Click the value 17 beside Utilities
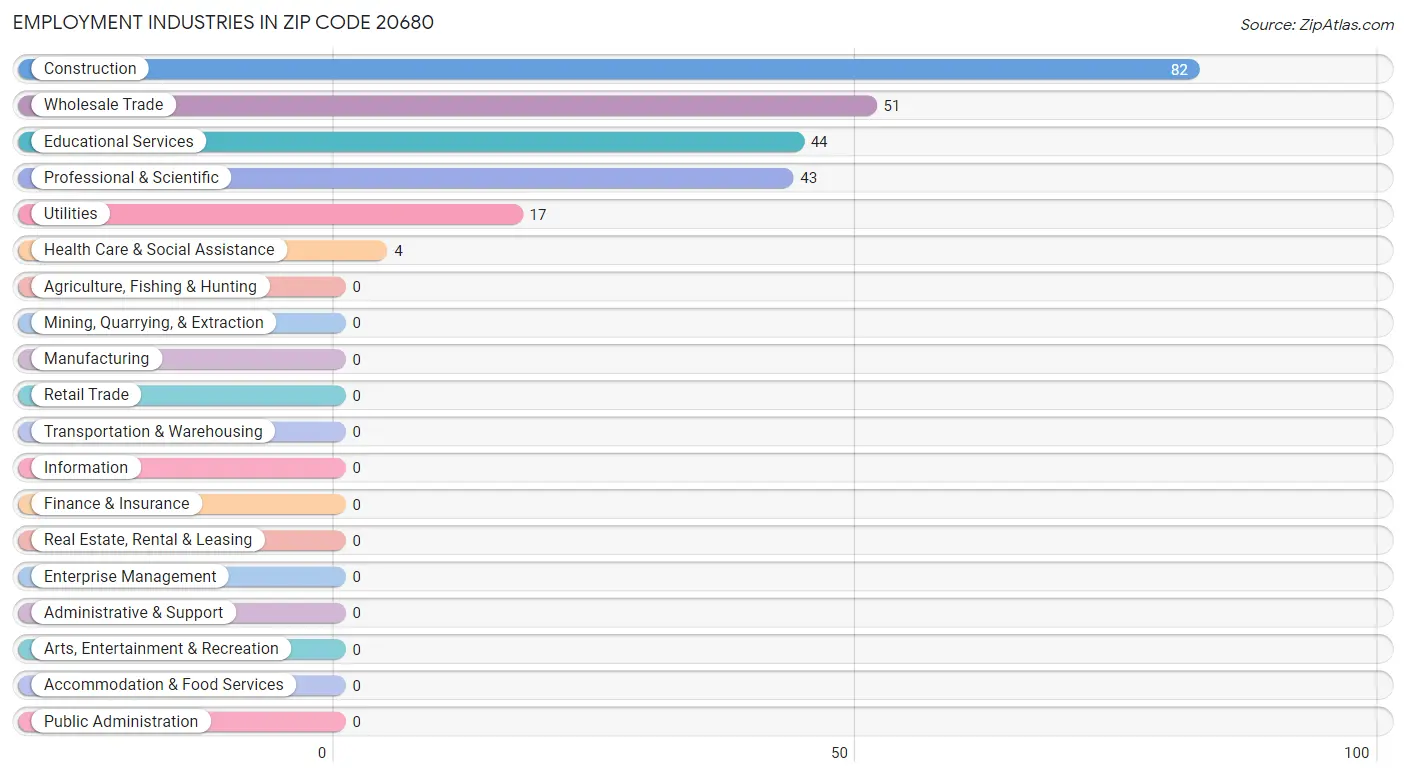This screenshot has width=1406, height=776. [538, 215]
